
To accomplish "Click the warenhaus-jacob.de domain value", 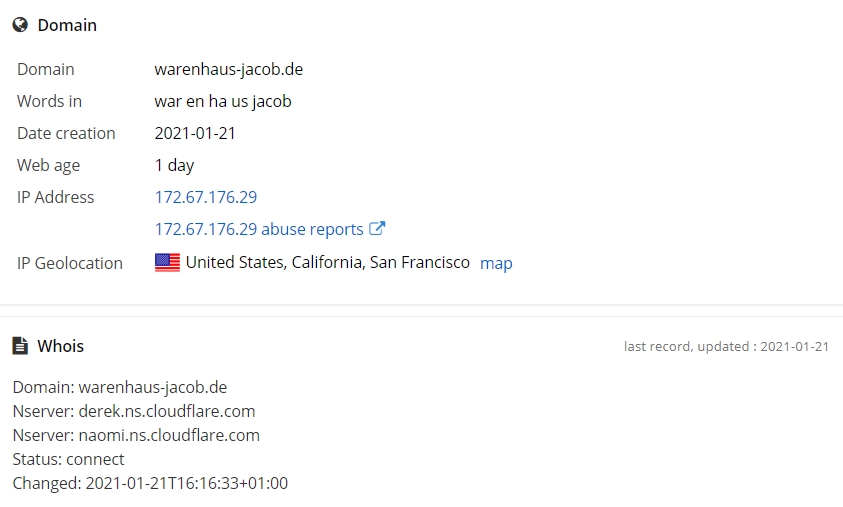I will (x=228, y=69).
